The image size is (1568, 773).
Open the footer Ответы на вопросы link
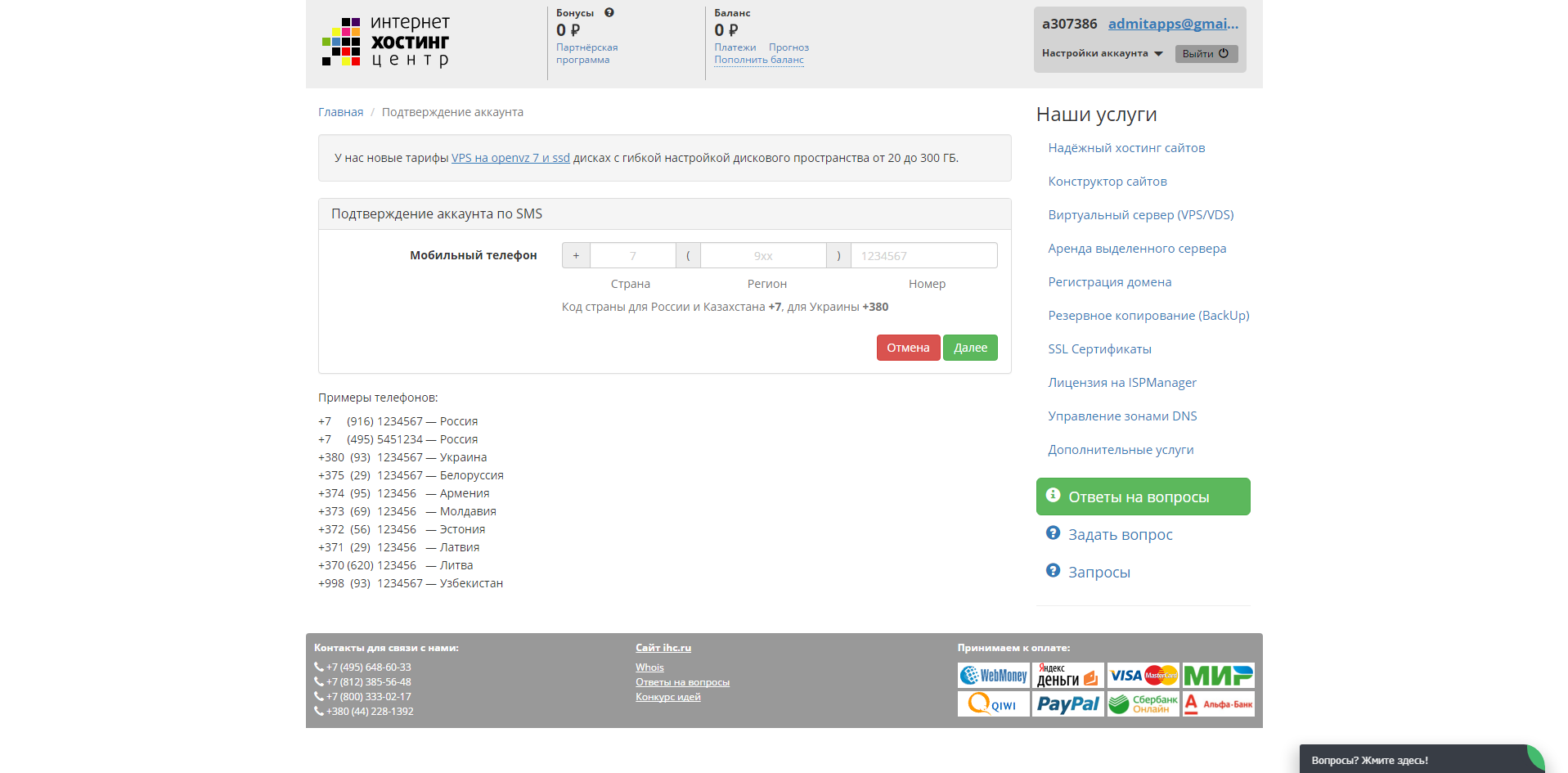pos(682,682)
